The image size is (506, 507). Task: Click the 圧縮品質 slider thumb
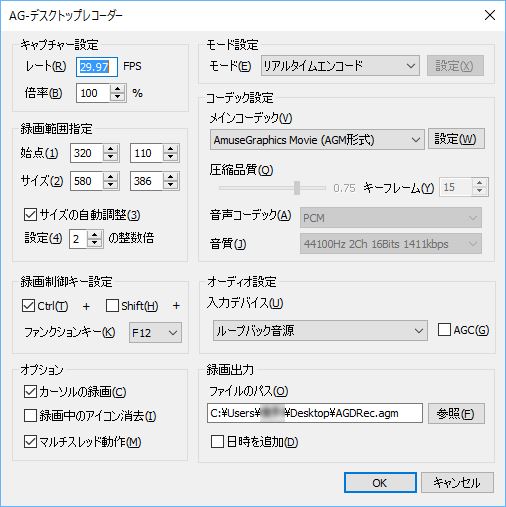[297, 188]
